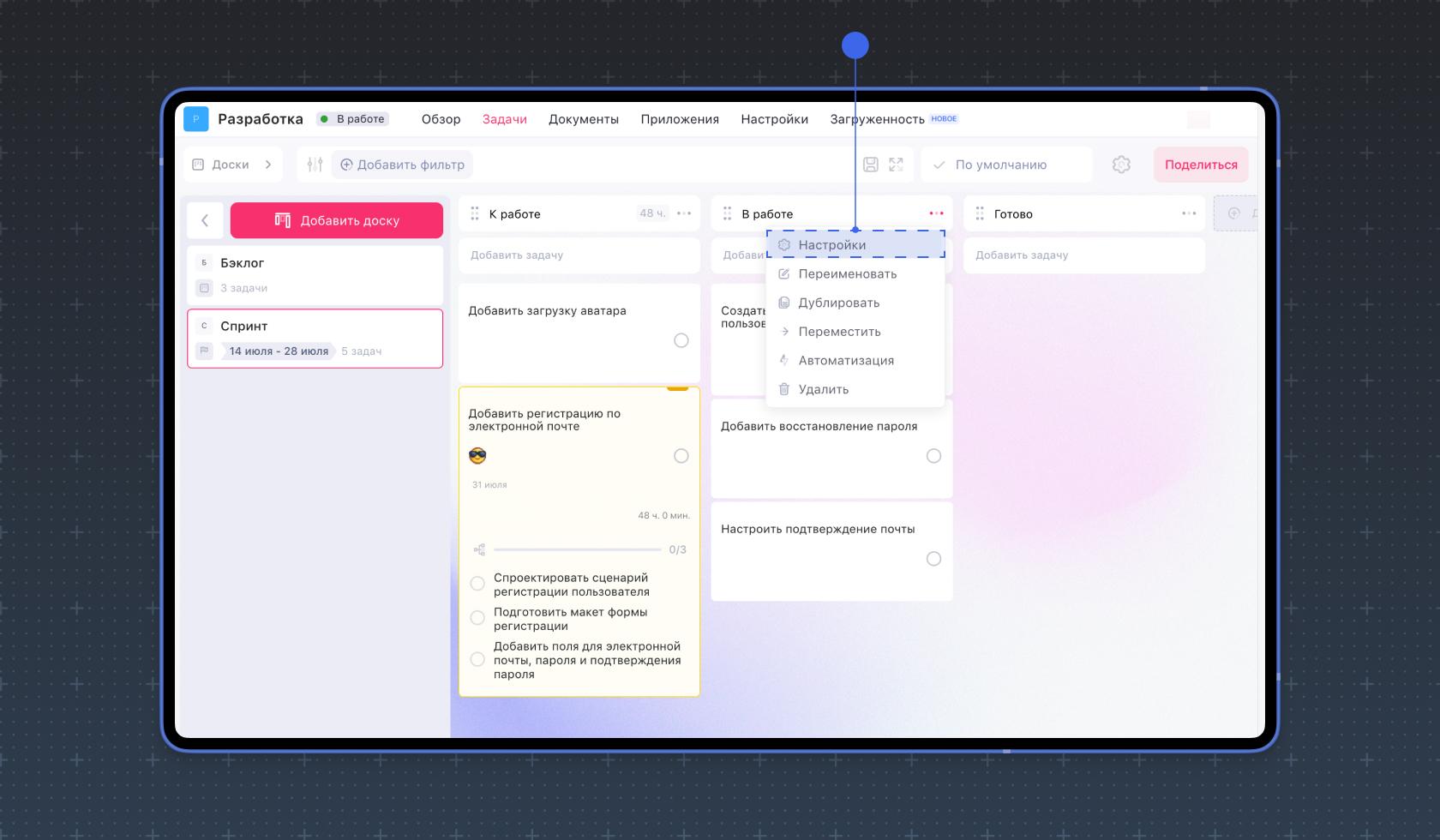This screenshot has width=1440, height=840.
Task: Click the subtasks hierarchy icon
Action: coord(479,549)
